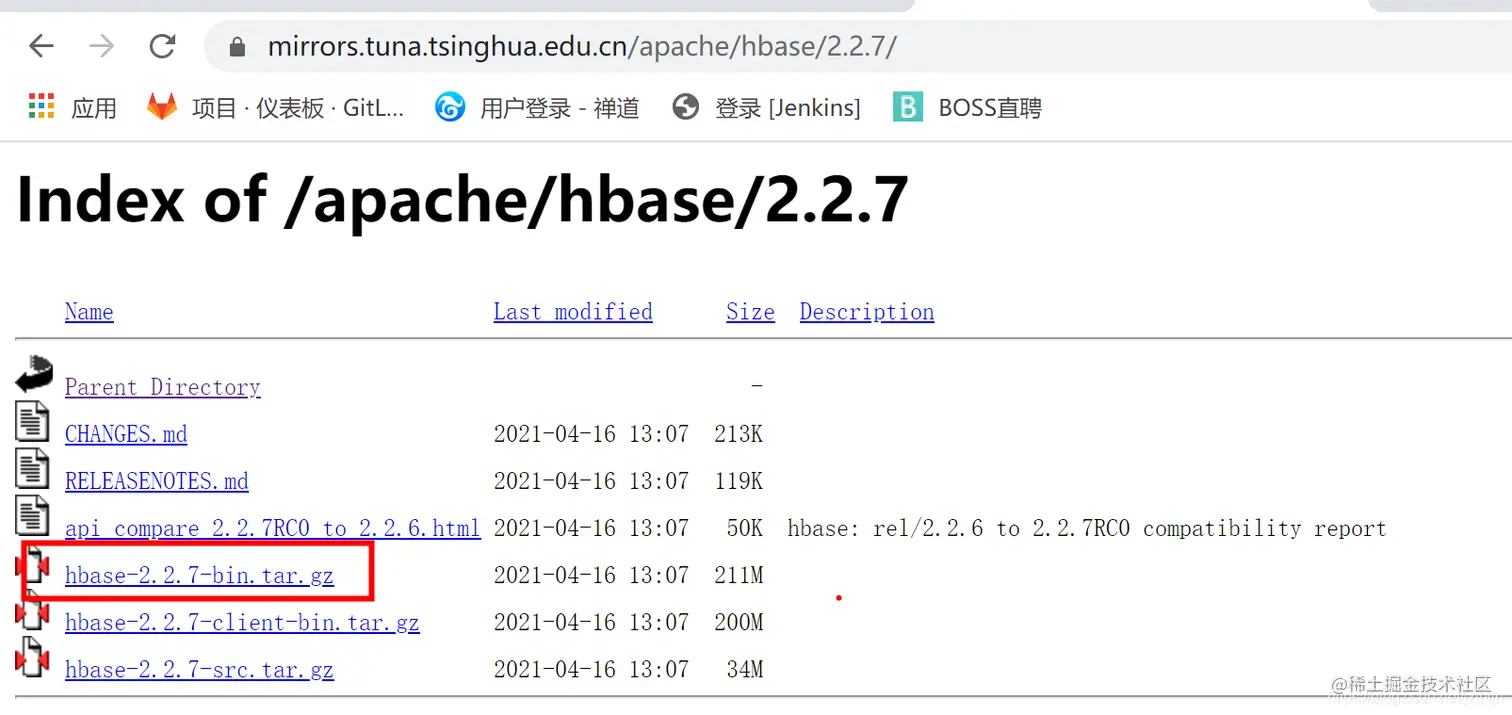This screenshot has width=1512, height=715.
Task: Click the Index of /apache/hbase/2.2.7 heading
Action: click(x=462, y=200)
